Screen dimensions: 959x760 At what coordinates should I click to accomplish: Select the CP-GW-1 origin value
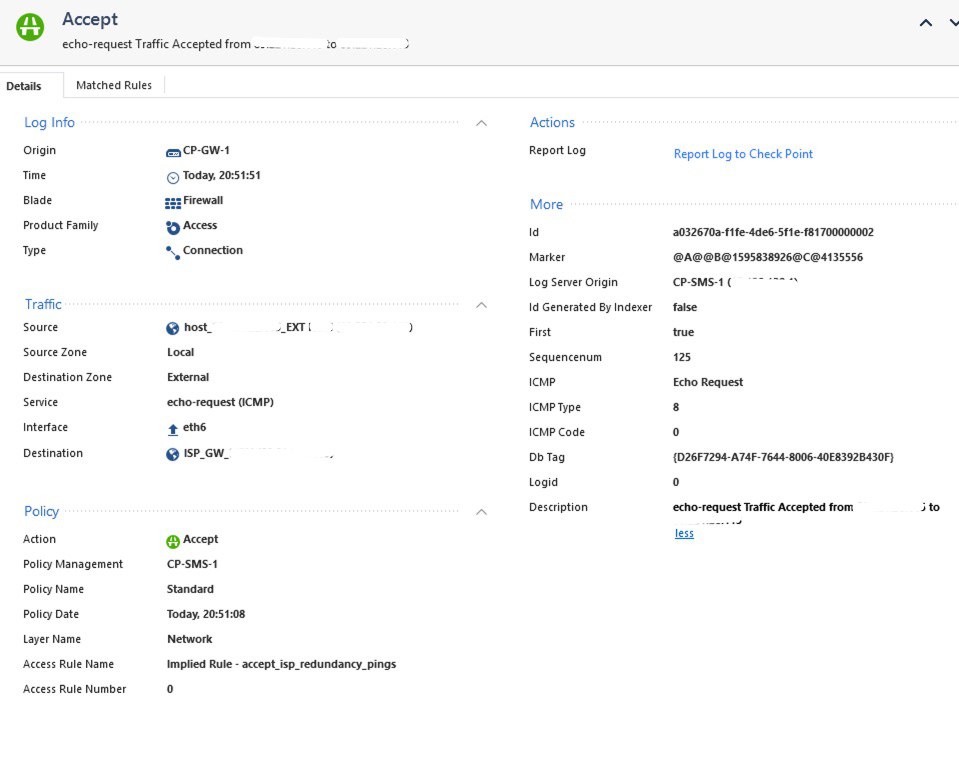coord(206,150)
